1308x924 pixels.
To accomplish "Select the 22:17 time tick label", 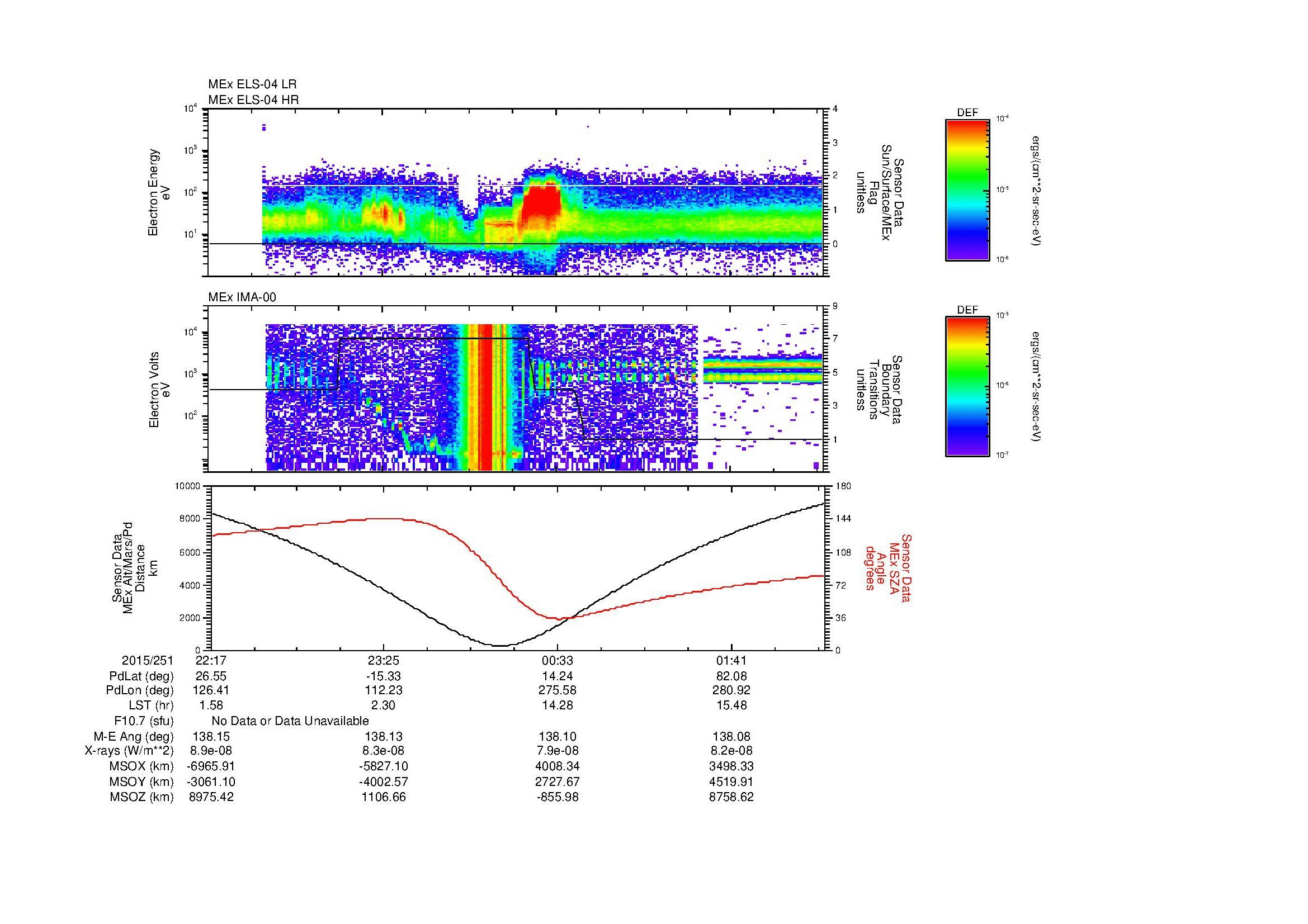I will [211, 661].
